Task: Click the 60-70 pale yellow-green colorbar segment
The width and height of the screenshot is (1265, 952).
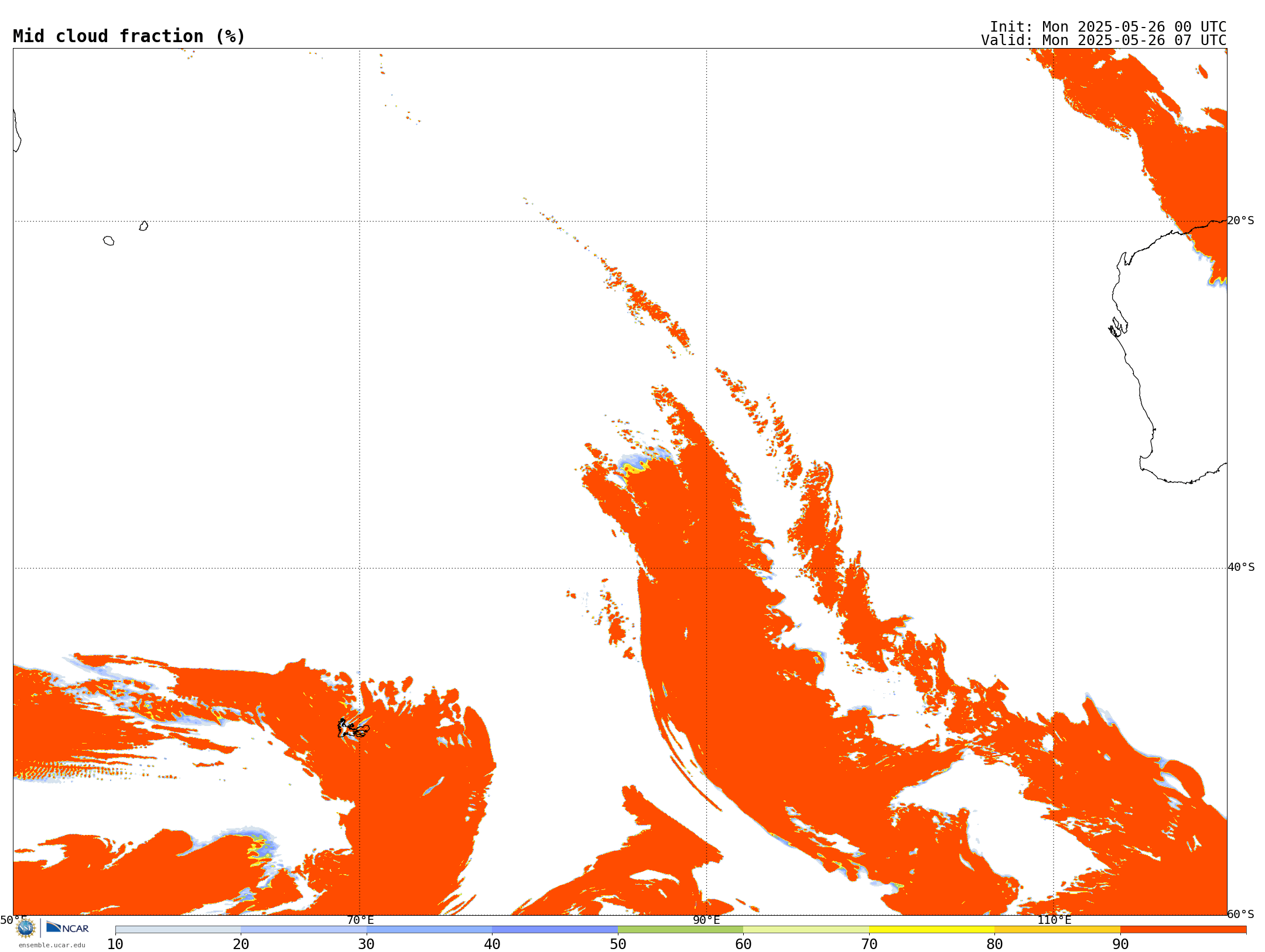Action: (x=806, y=929)
